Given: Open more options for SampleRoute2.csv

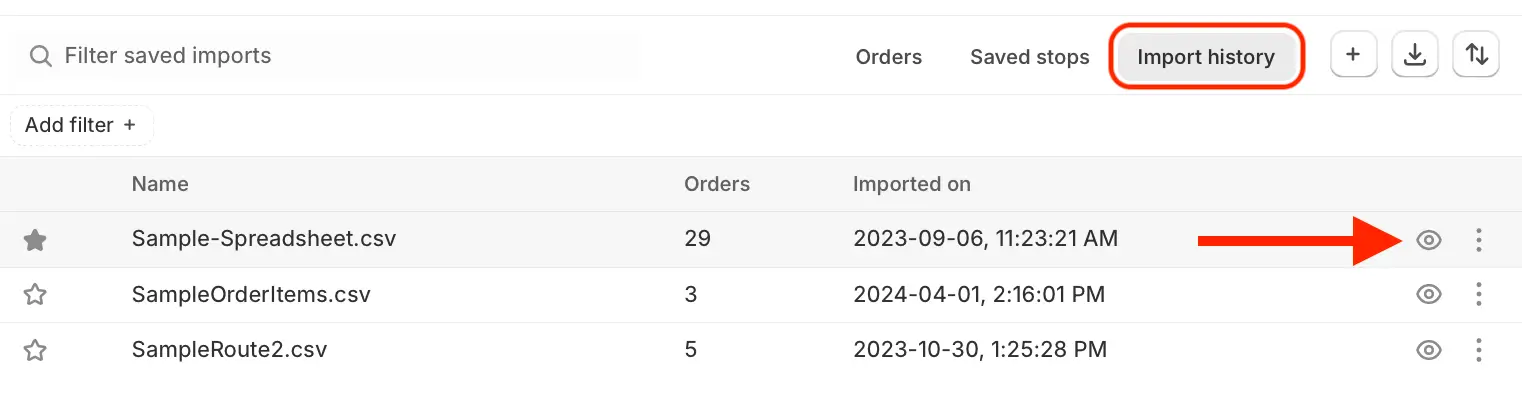Looking at the screenshot, I should click(1478, 350).
